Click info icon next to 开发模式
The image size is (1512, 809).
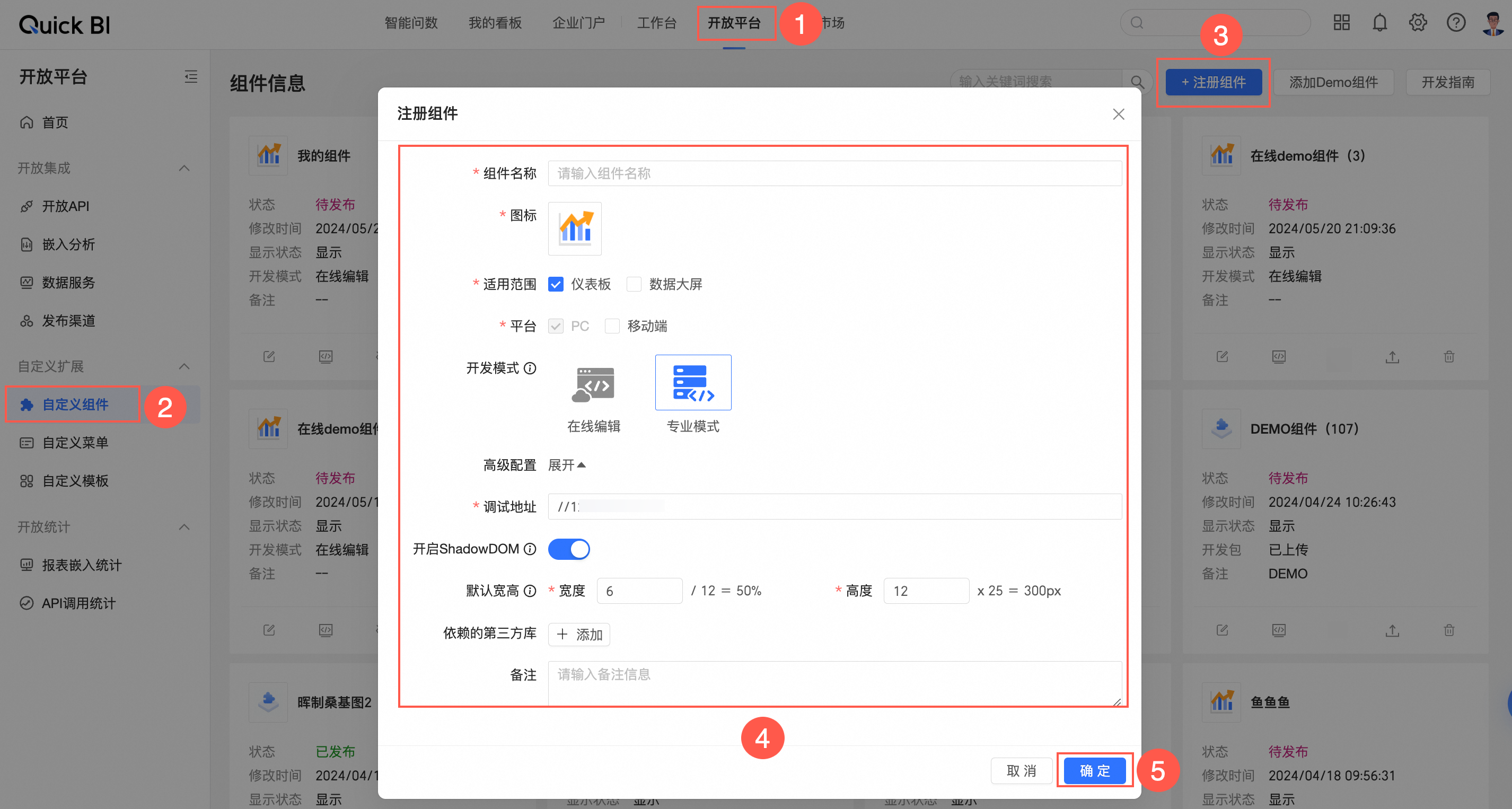coord(530,368)
